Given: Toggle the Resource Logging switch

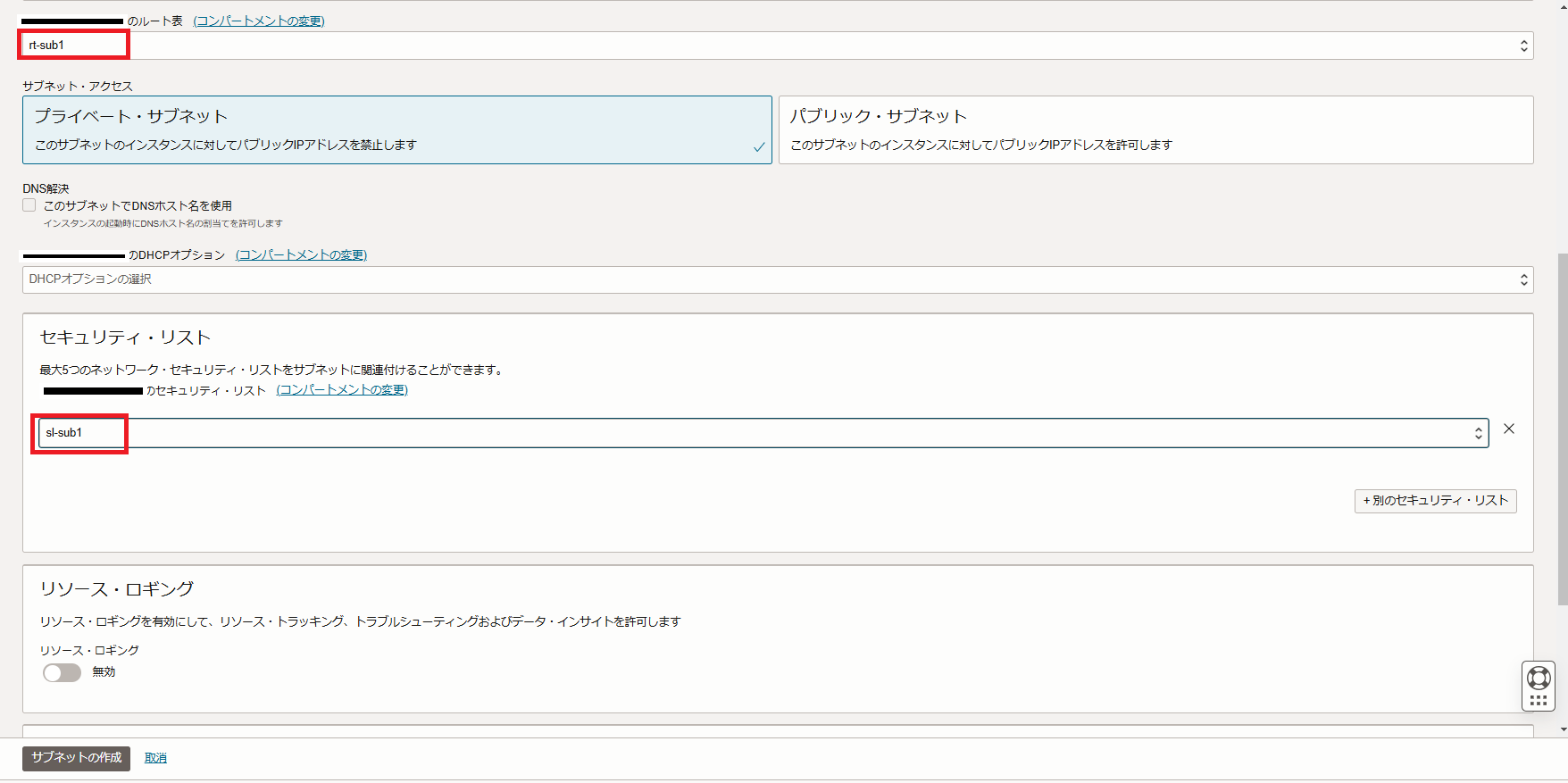Looking at the screenshot, I should pyautogui.click(x=62, y=672).
